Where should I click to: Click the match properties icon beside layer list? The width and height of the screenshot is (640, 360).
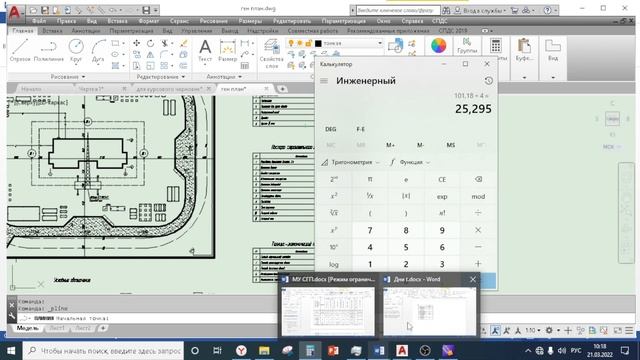tap(395, 46)
